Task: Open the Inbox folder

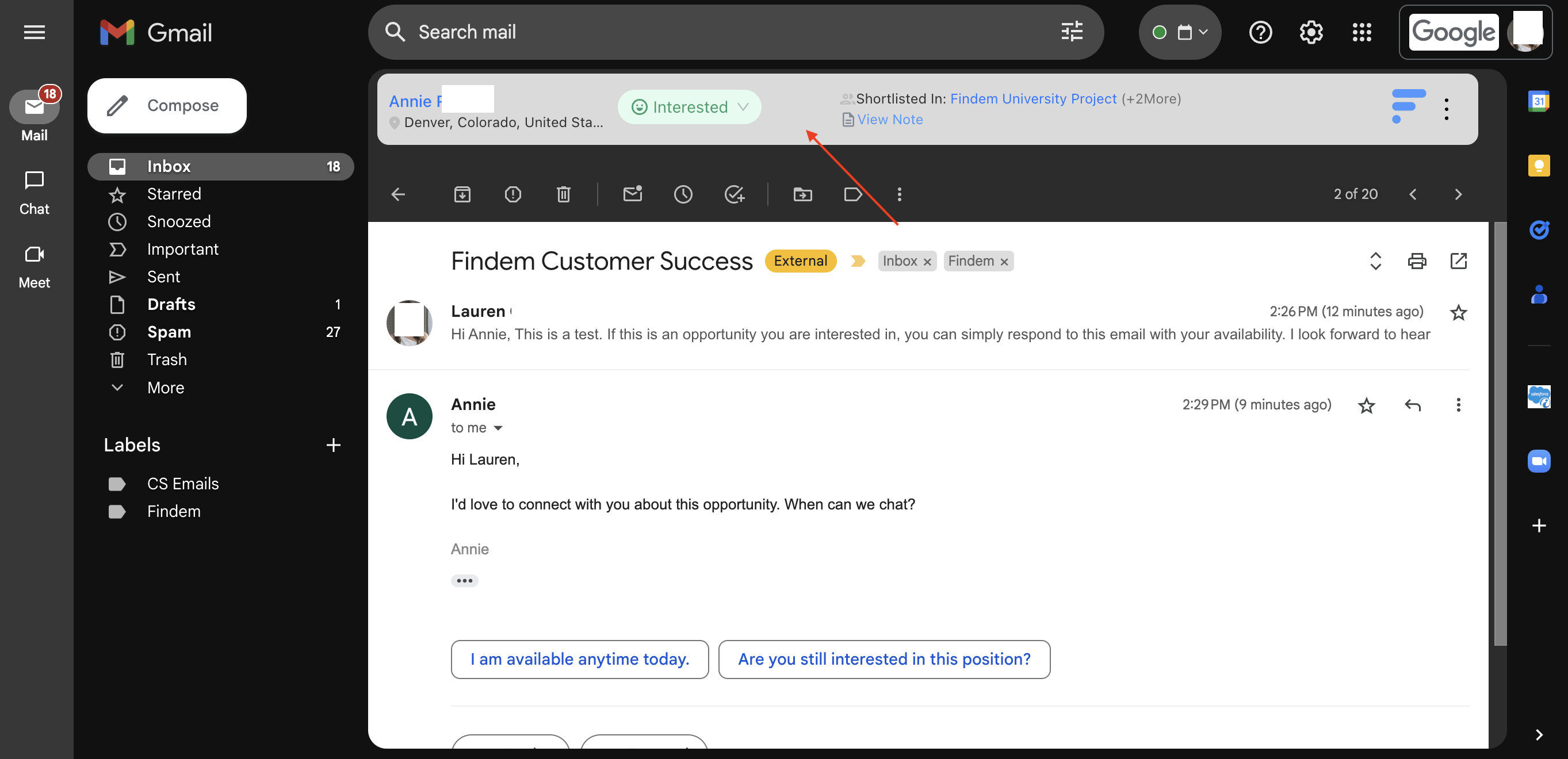Action: 220,166
